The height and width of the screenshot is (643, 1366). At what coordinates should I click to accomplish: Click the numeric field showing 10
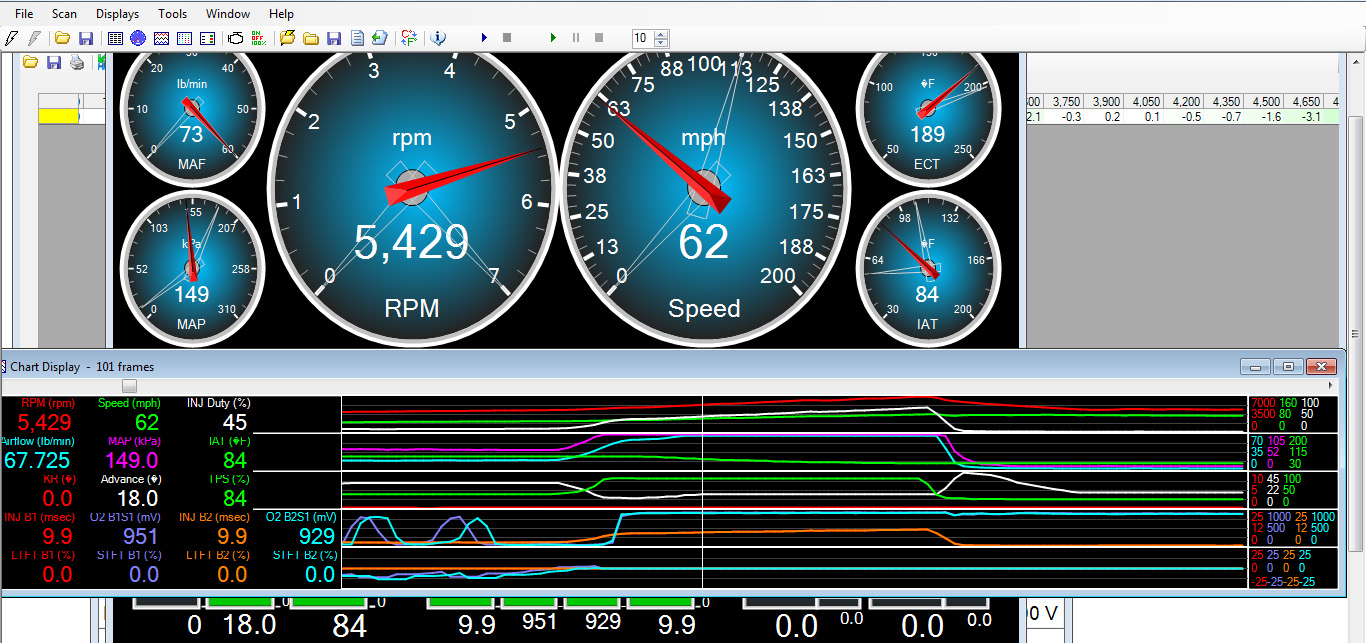tap(642, 38)
